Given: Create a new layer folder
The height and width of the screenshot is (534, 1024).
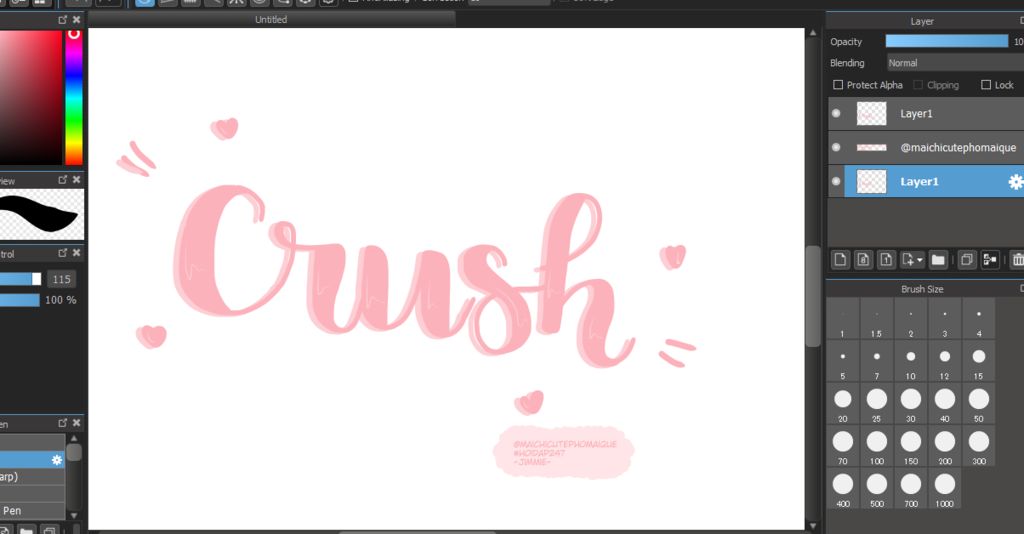Looking at the screenshot, I should click(x=938, y=260).
